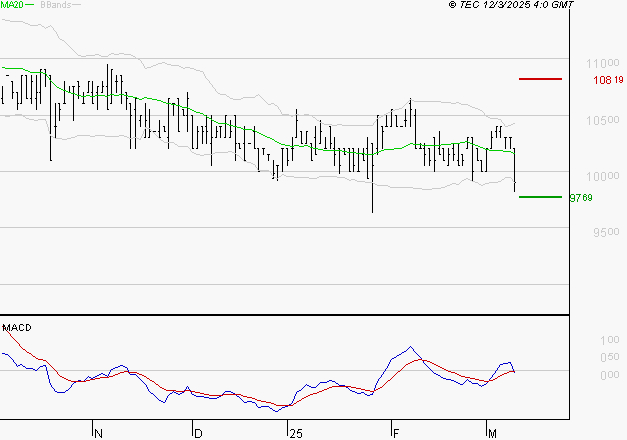Click the red 108.19 resistance line
Viewport: 627px width, 440px height.
coord(540,79)
